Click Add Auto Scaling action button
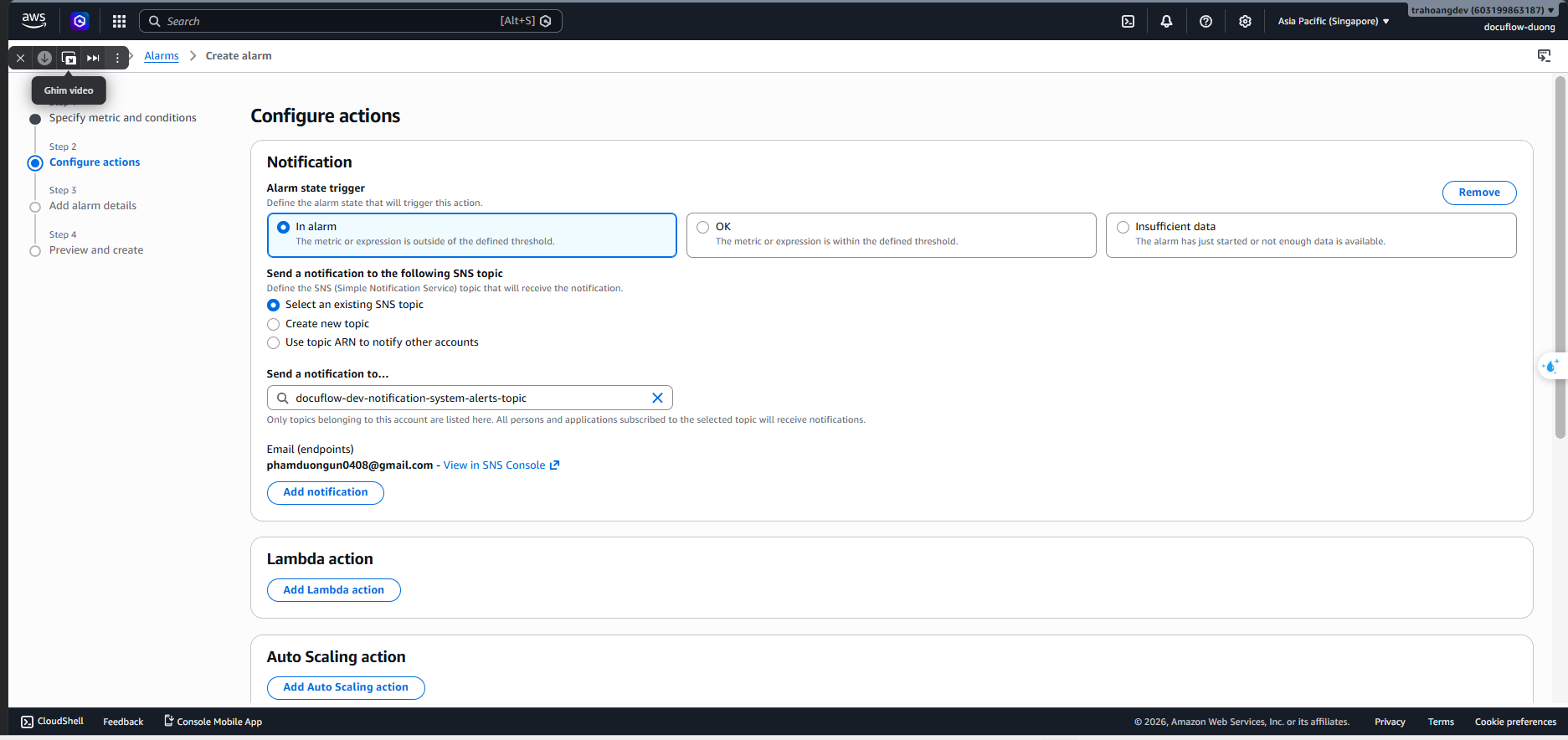This screenshot has height=740, width=1568. click(346, 687)
